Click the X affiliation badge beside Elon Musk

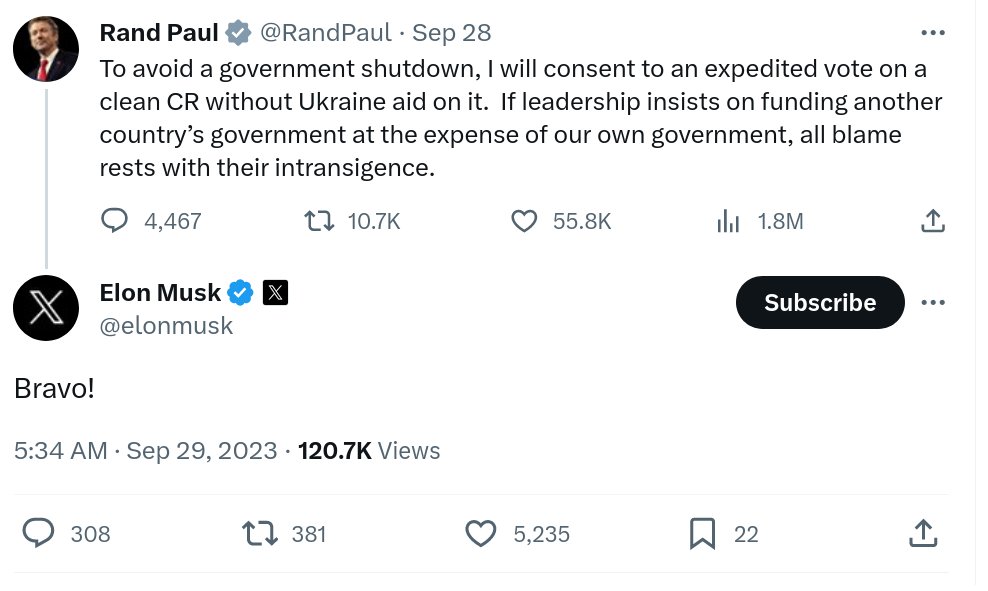click(275, 293)
